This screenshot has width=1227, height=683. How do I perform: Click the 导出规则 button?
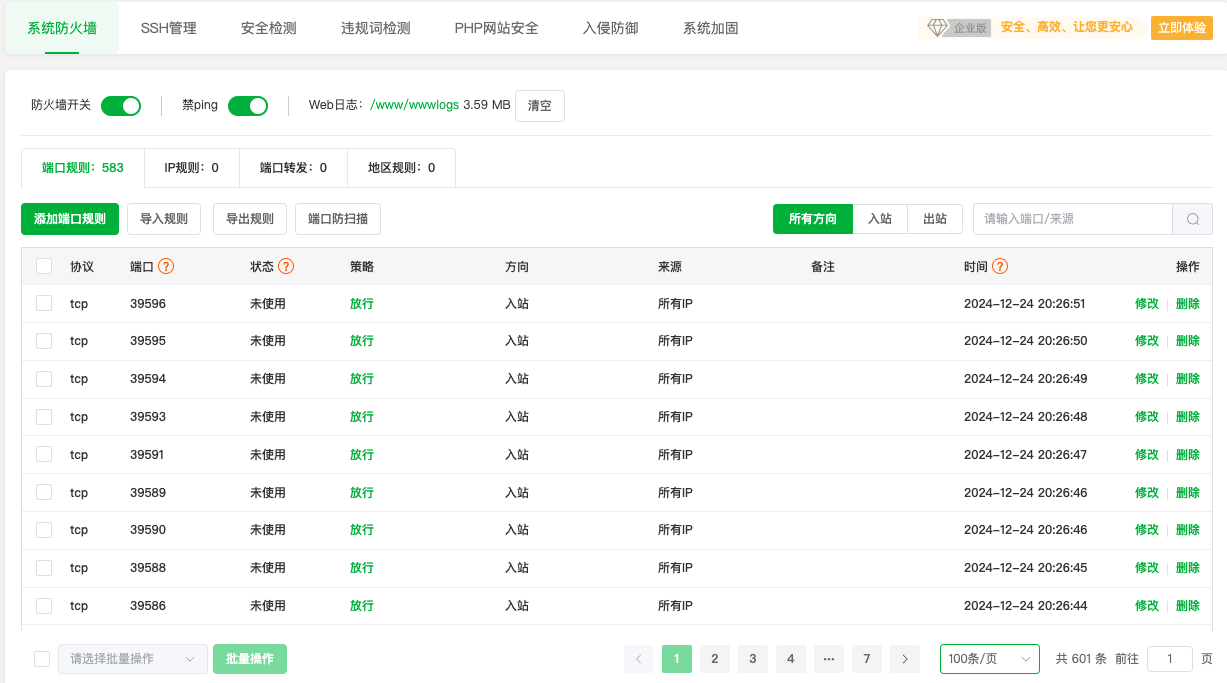(x=250, y=219)
